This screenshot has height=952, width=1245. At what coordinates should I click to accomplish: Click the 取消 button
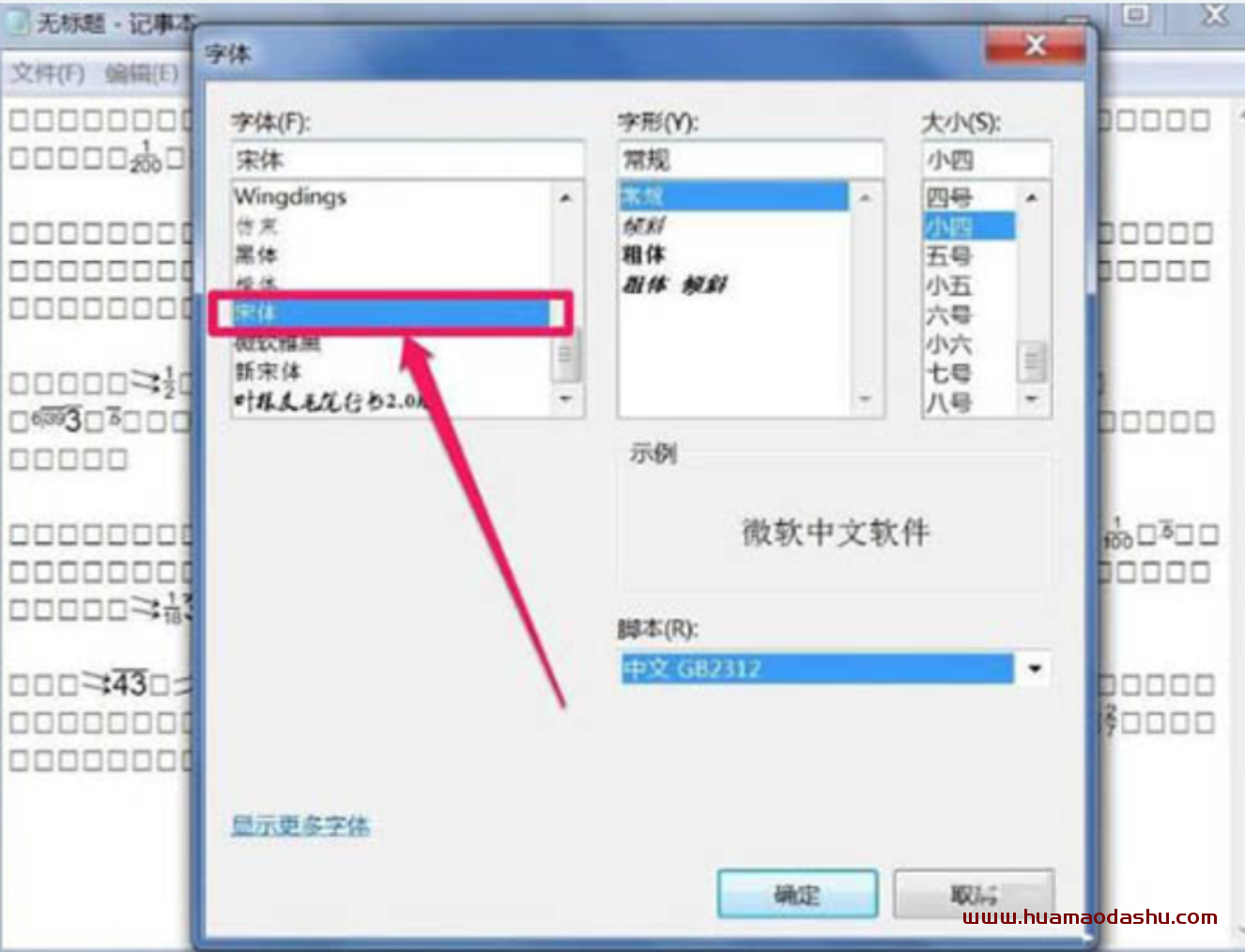point(974,894)
